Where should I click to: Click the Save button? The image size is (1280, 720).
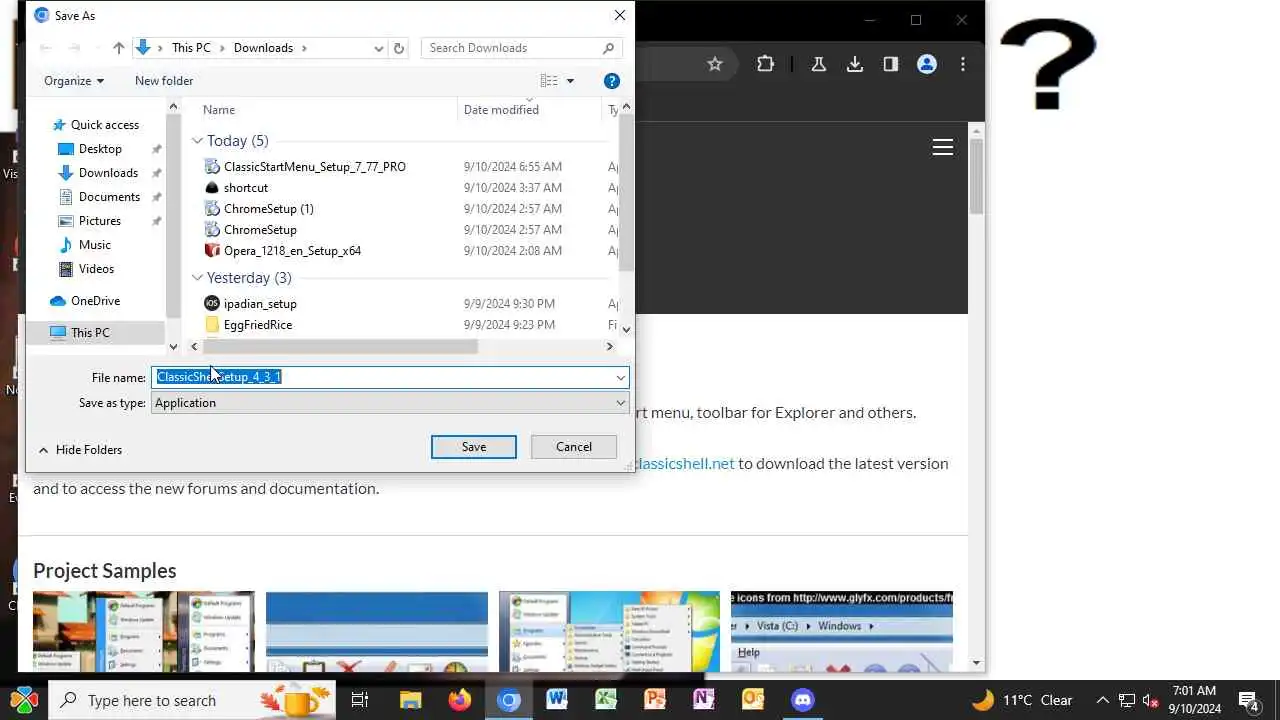(x=474, y=447)
